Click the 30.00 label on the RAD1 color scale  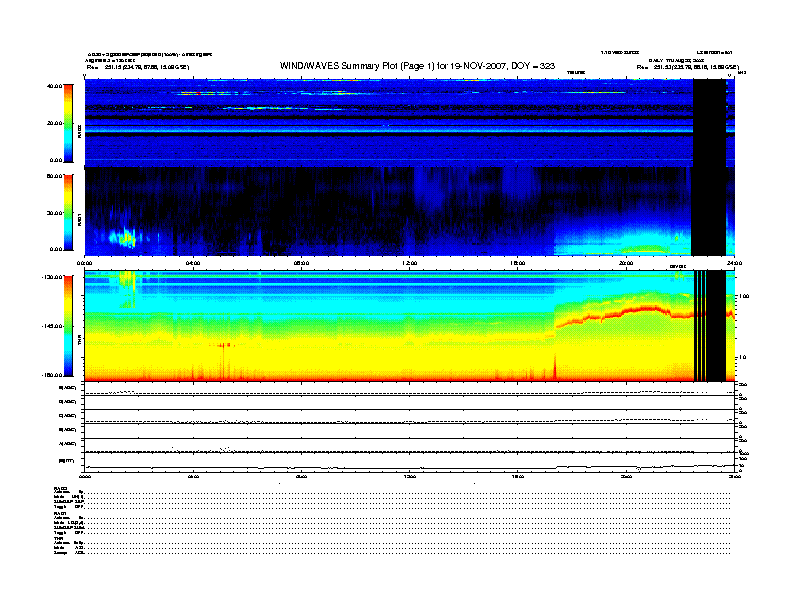[55, 213]
